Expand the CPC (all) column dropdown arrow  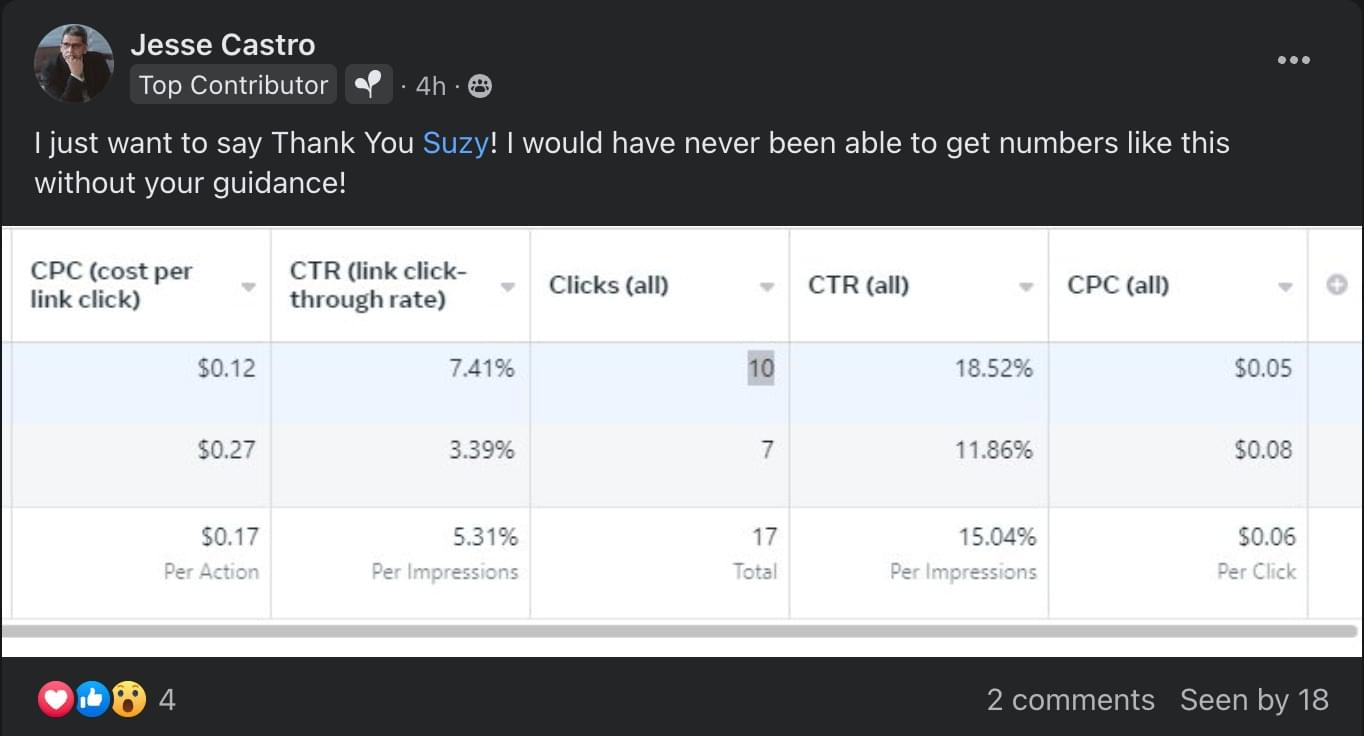click(1285, 287)
